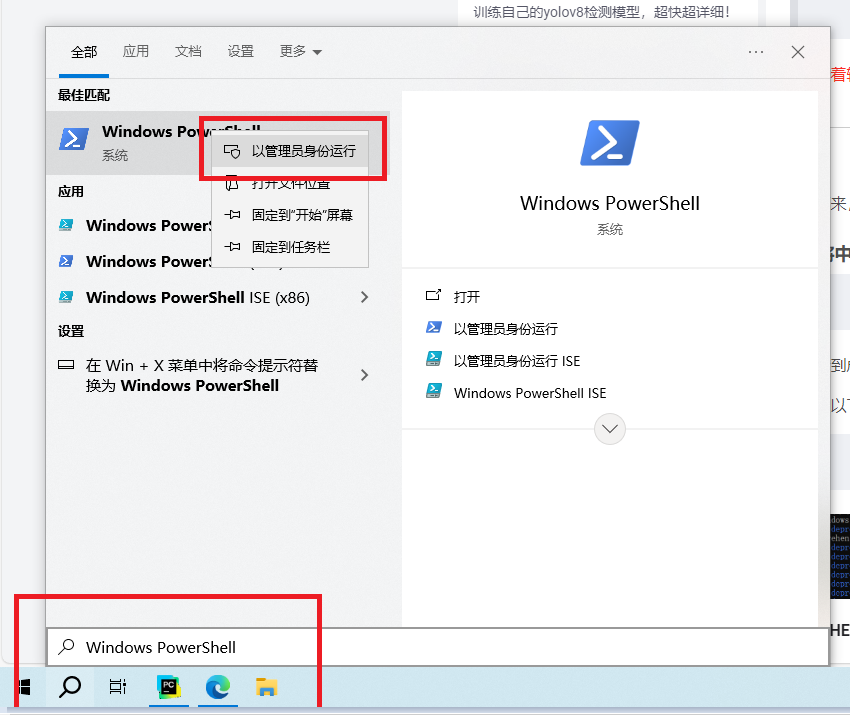Click the shield icon beside 以管理员身份运行
The image size is (850, 715).
[x=232, y=151]
